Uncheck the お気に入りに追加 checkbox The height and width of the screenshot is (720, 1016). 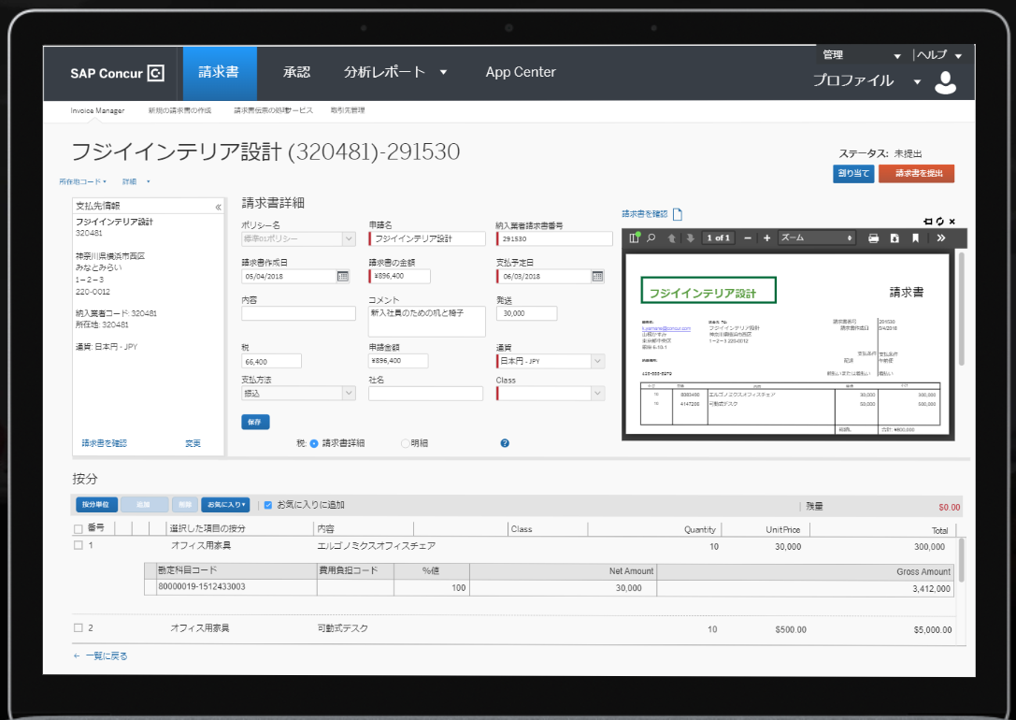268,505
